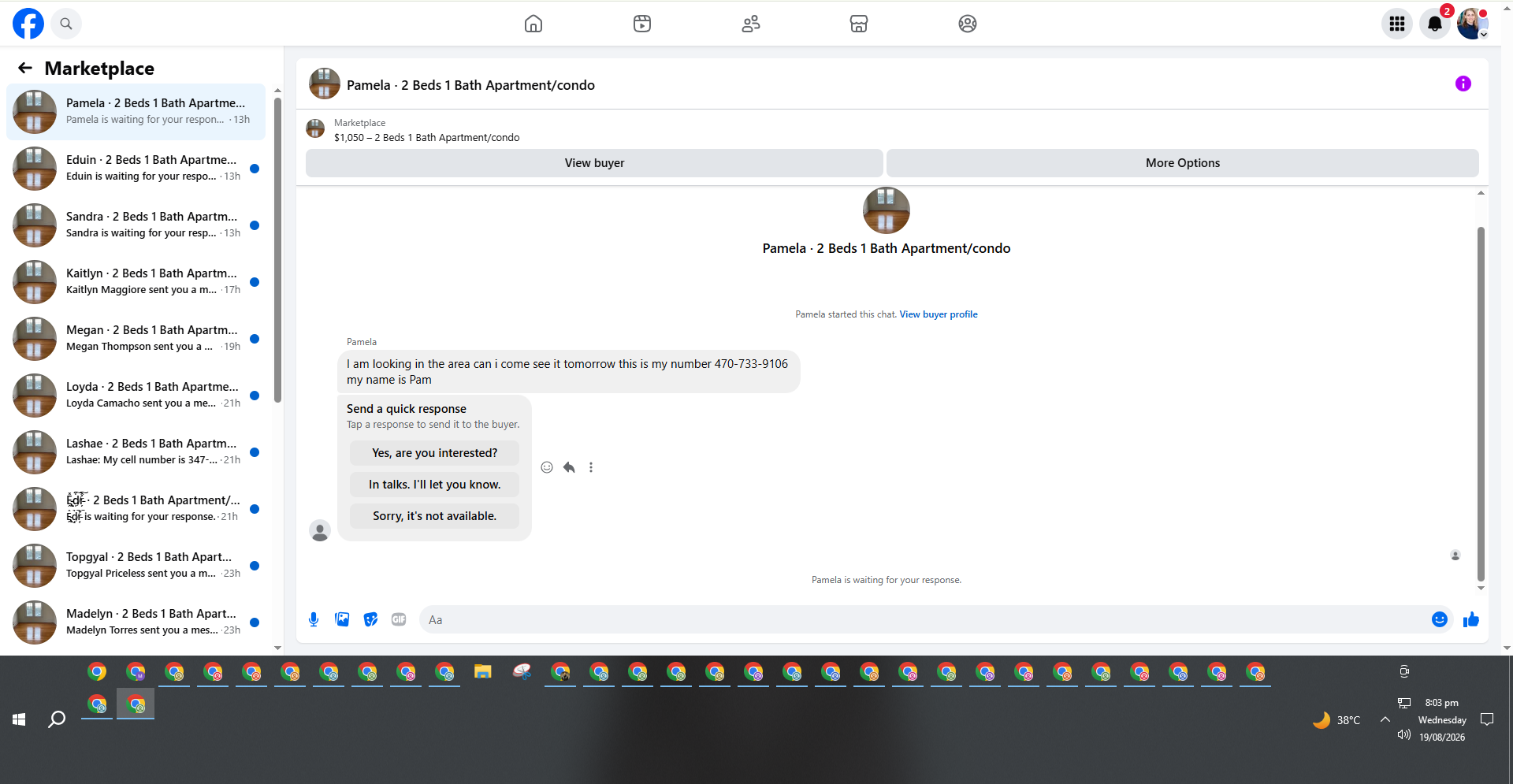Open Sandra's conversation in the list
1513x784 pixels.
coord(136,225)
